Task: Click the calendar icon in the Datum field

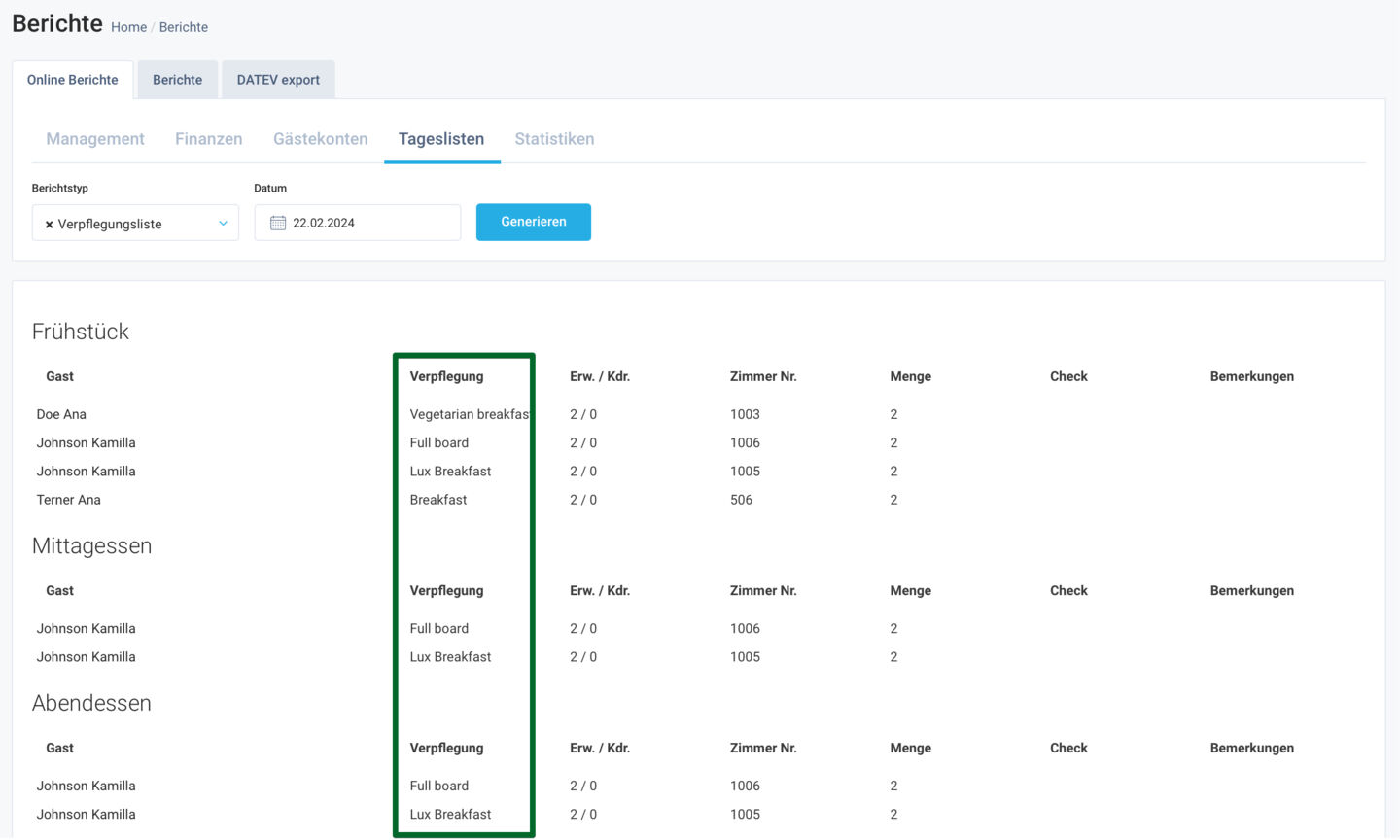Action: click(278, 223)
